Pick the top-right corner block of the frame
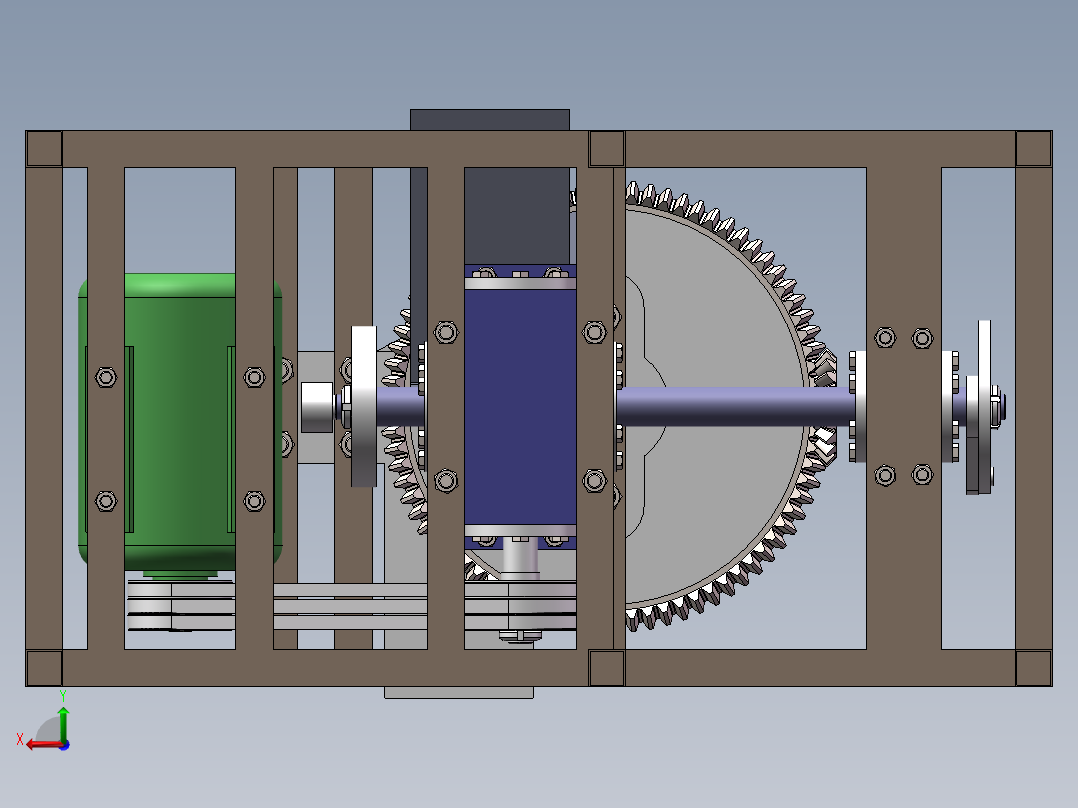 coord(1033,149)
